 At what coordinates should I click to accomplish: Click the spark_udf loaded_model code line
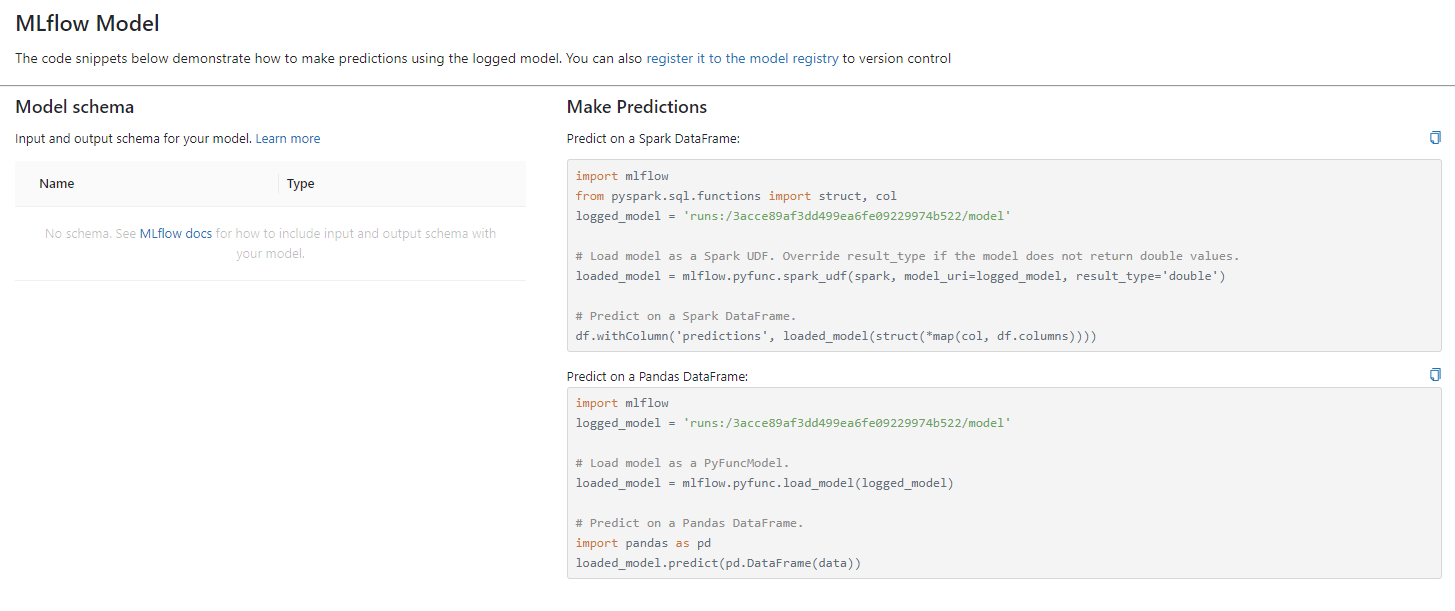[x=900, y=276]
